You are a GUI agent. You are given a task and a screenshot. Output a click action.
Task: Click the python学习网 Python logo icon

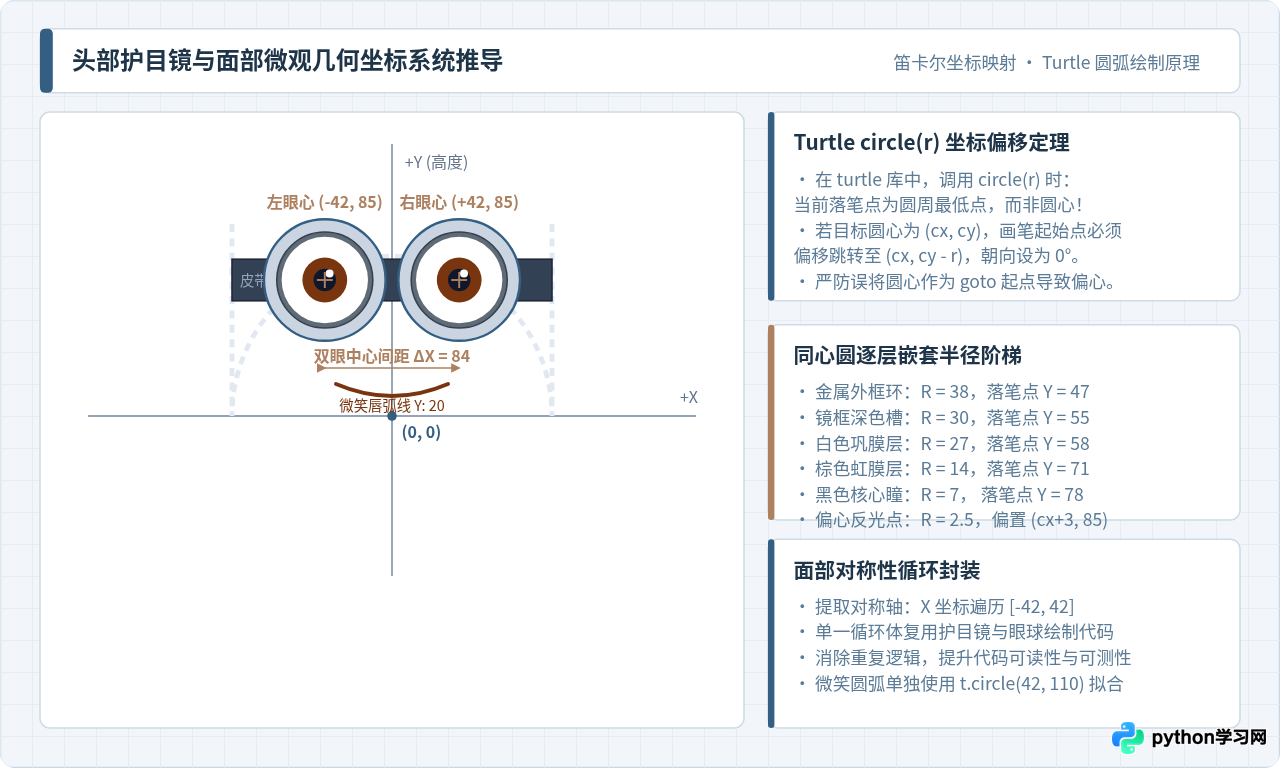click(1128, 738)
